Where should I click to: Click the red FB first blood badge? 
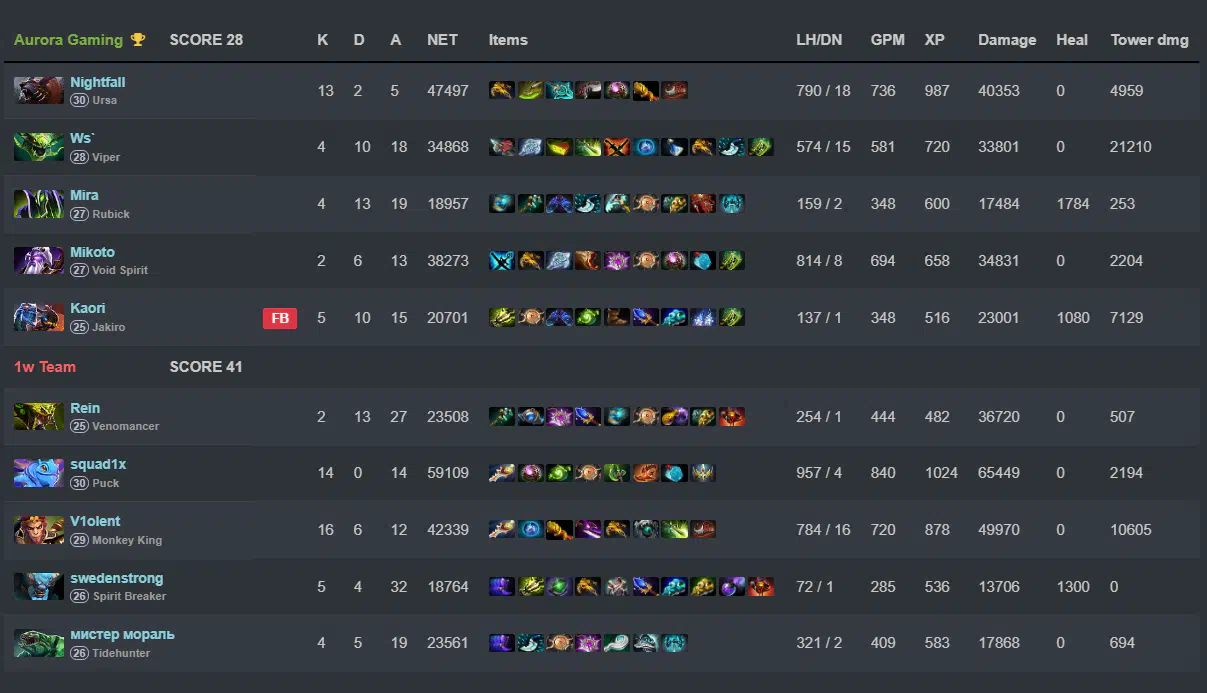(280, 318)
